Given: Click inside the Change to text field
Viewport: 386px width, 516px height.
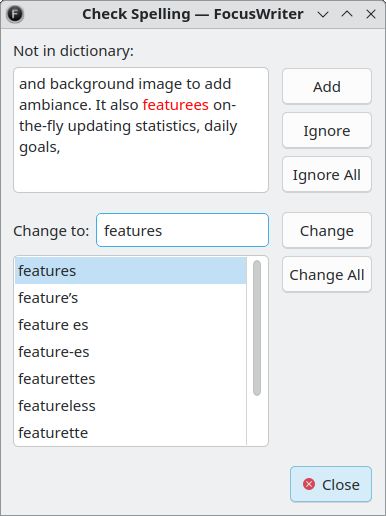Looking at the screenshot, I should point(182,230).
